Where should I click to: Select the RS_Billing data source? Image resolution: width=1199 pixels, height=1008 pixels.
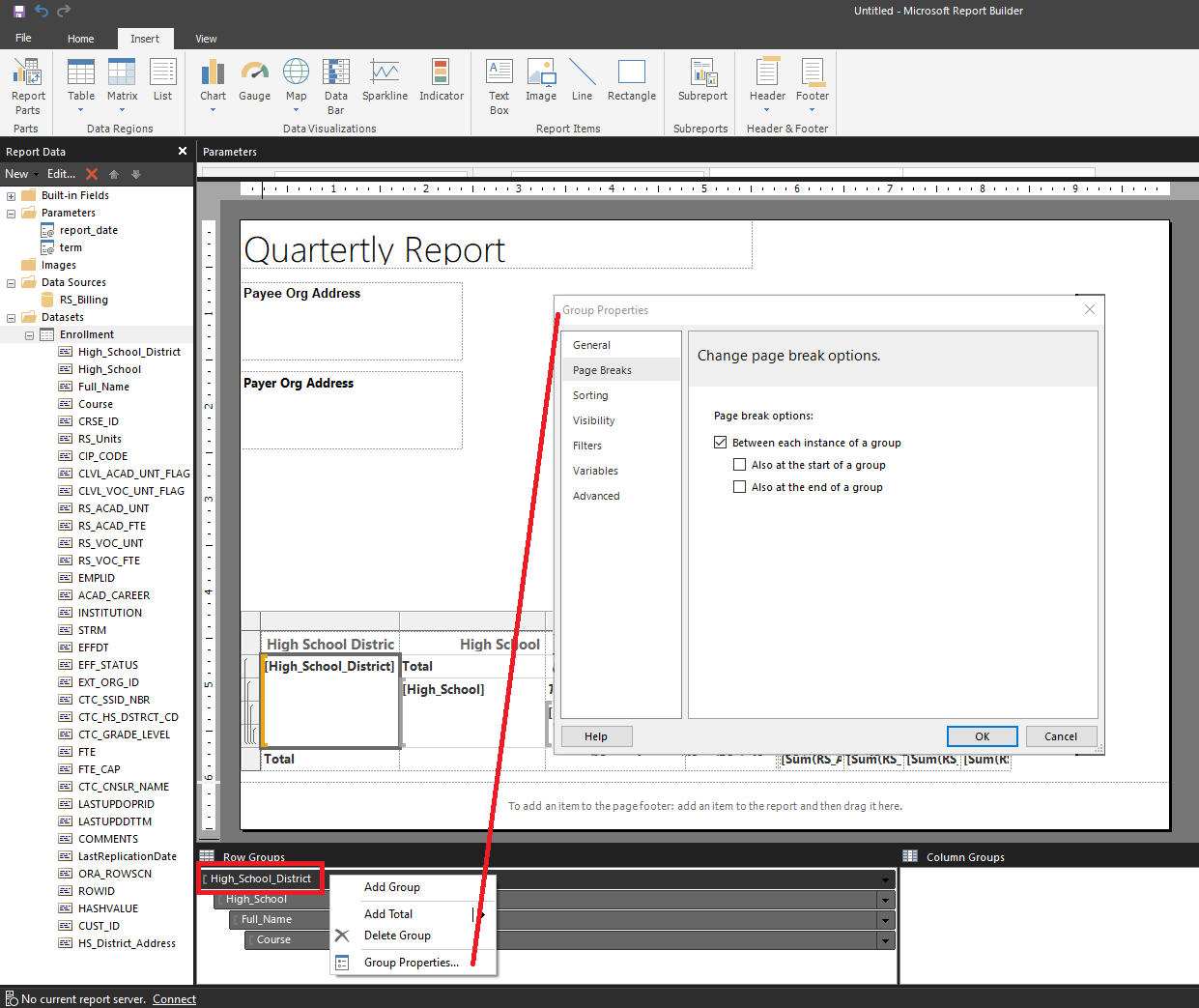pos(84,301)
